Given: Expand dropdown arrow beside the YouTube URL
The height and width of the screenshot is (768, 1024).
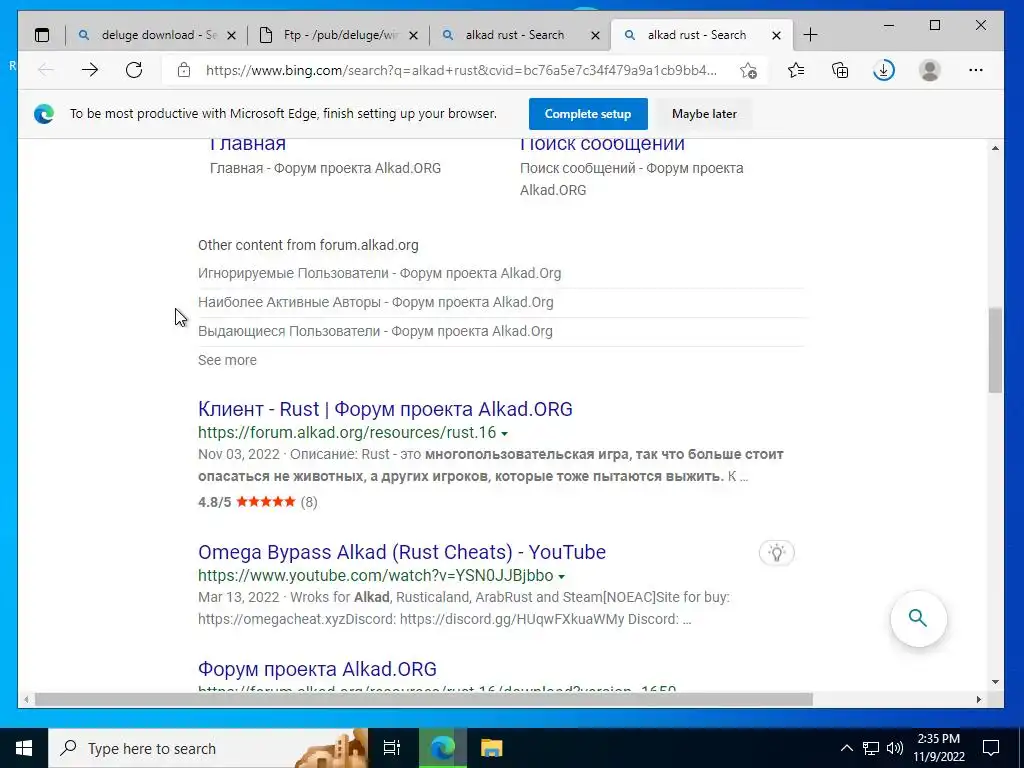Looking at the screenshot, I should tap(562, 577).
